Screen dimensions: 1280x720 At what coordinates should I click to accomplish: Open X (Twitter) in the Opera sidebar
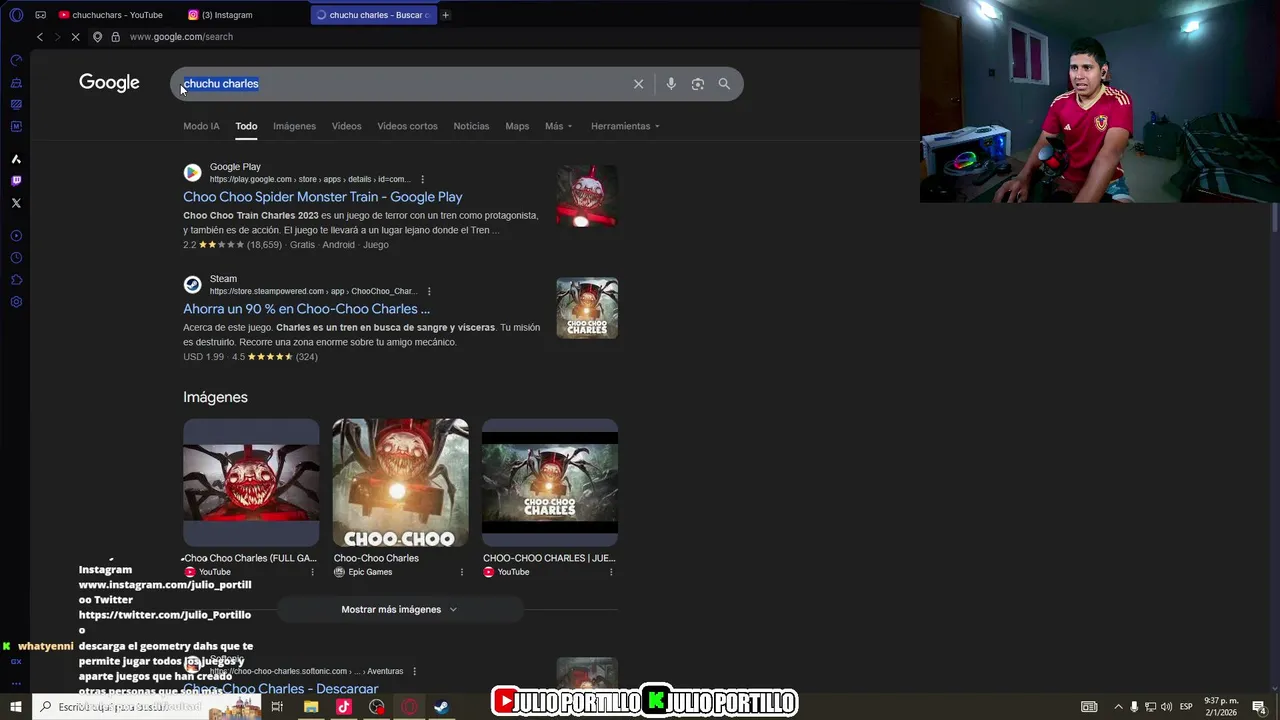[16, 203]
